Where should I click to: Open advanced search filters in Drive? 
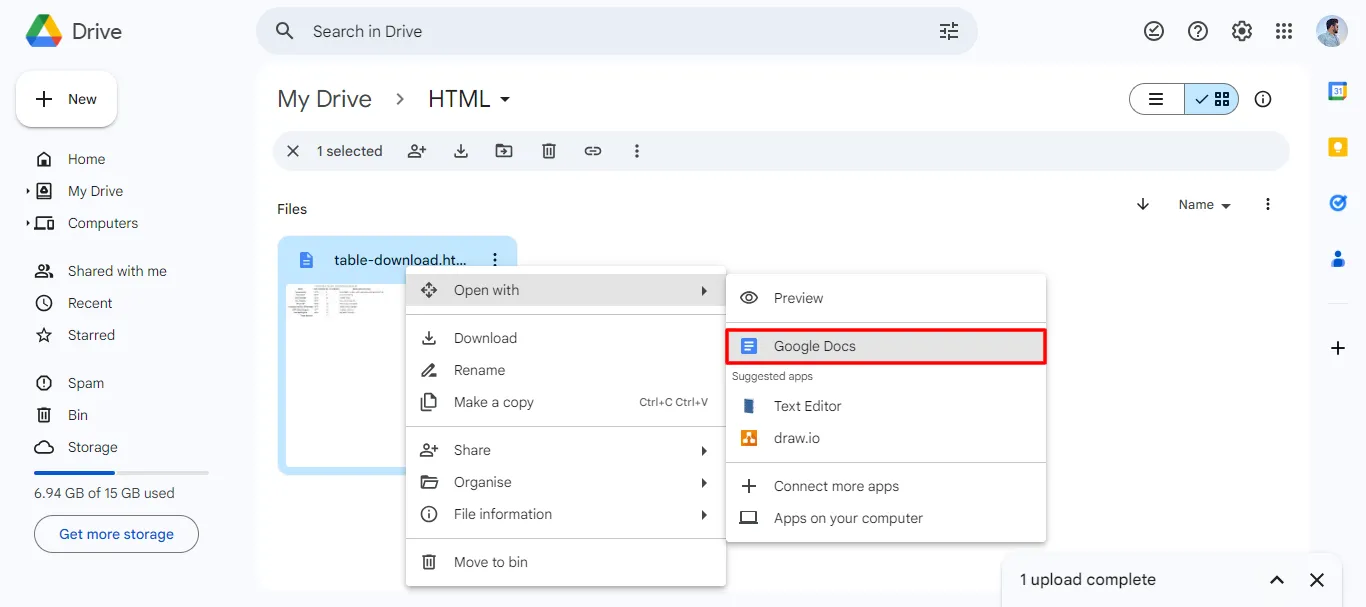coord(948,31)
